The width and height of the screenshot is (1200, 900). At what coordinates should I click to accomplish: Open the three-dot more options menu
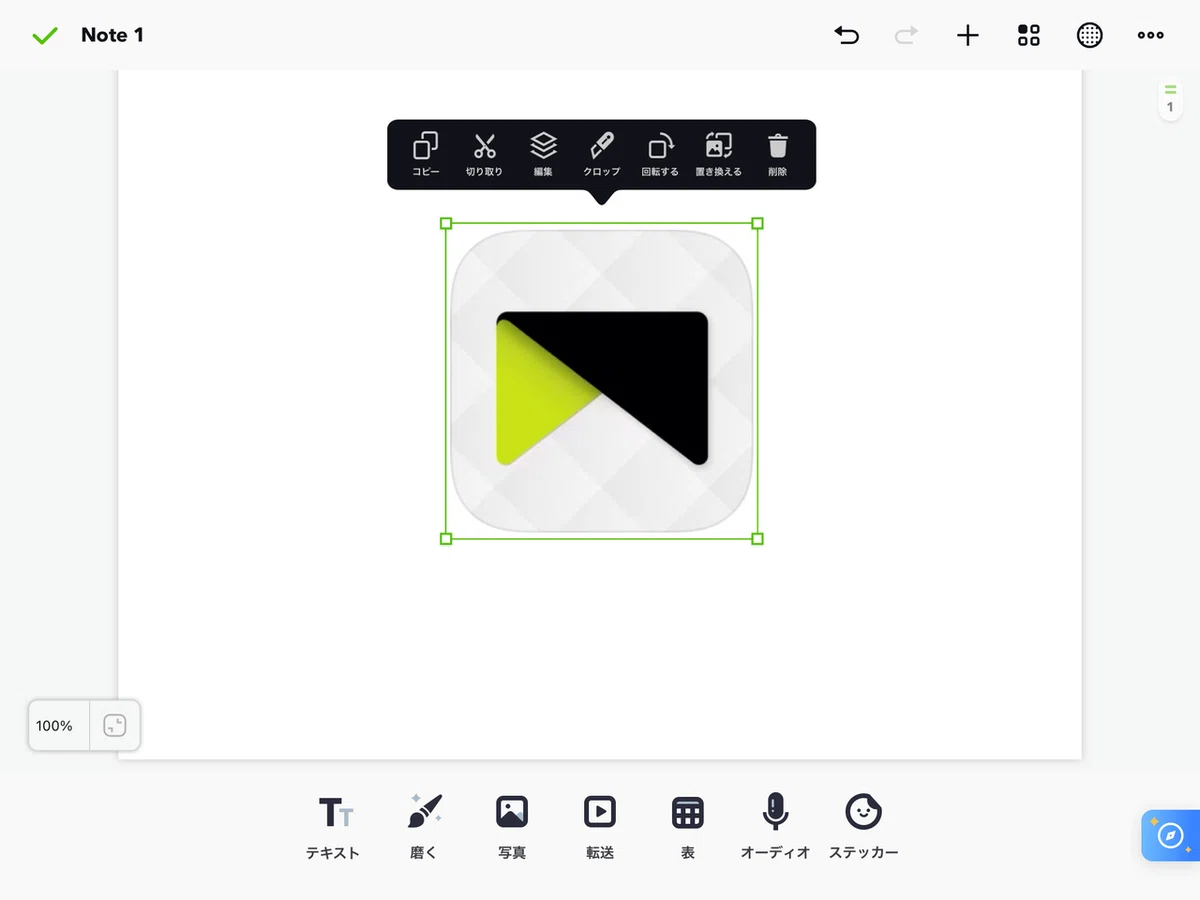(1151, 36)
